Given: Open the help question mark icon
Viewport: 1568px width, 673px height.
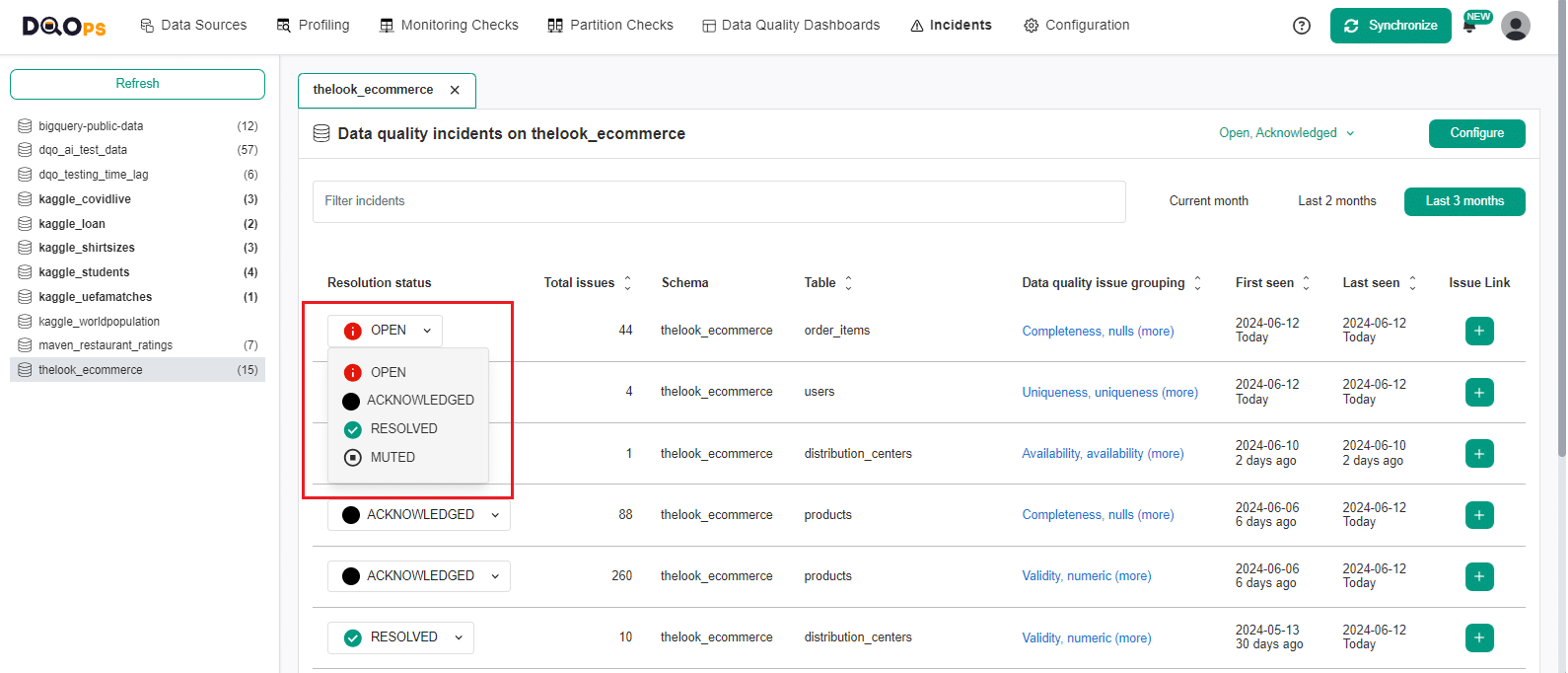Looking at the screenshot, I should [1302, 26].
